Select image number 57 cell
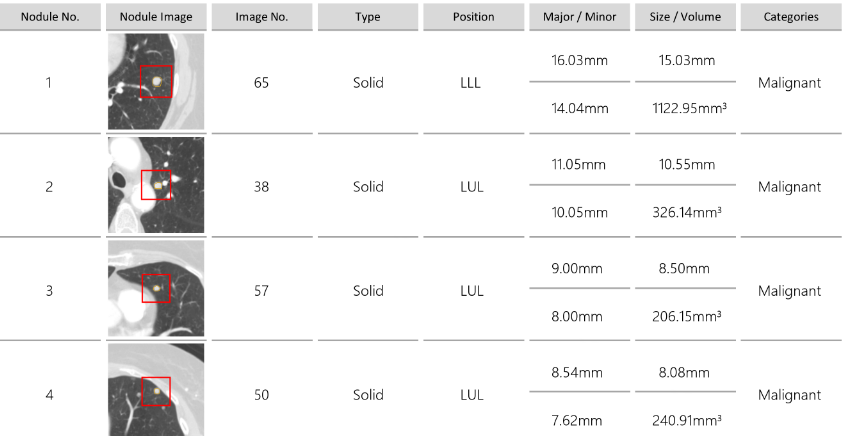 [261, 291]
